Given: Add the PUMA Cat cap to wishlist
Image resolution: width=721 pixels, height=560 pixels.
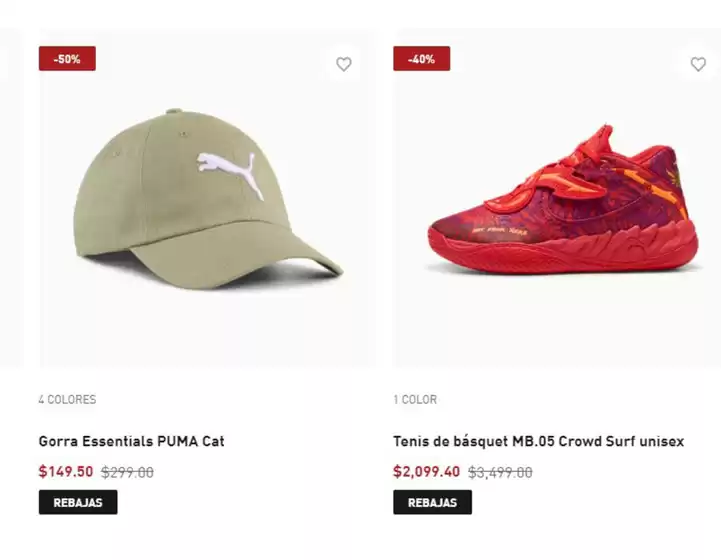Looking at the screenshot, I should (x=344, y=64).
